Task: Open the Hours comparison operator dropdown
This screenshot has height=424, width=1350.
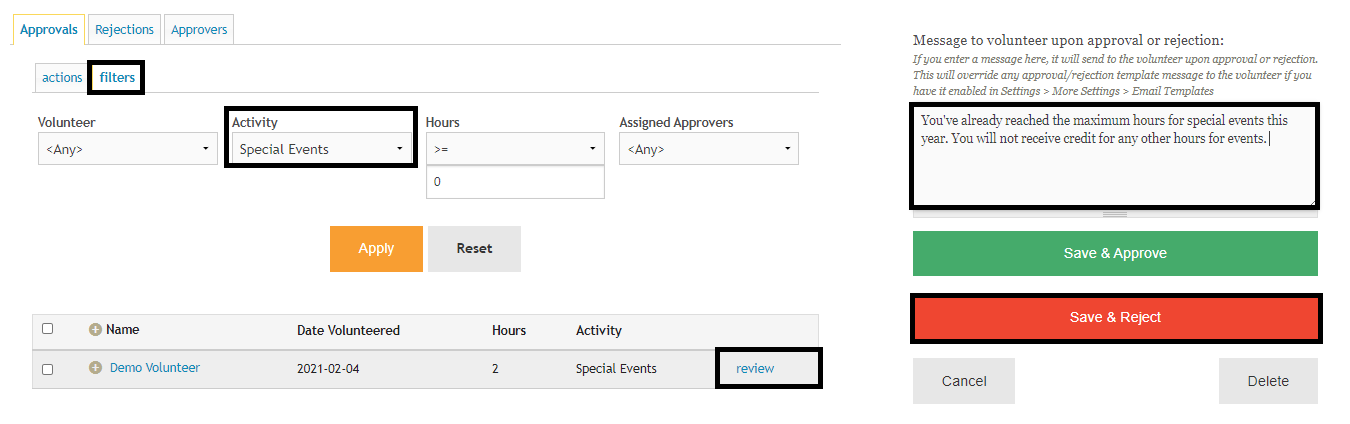Action: tap(515, 149)
